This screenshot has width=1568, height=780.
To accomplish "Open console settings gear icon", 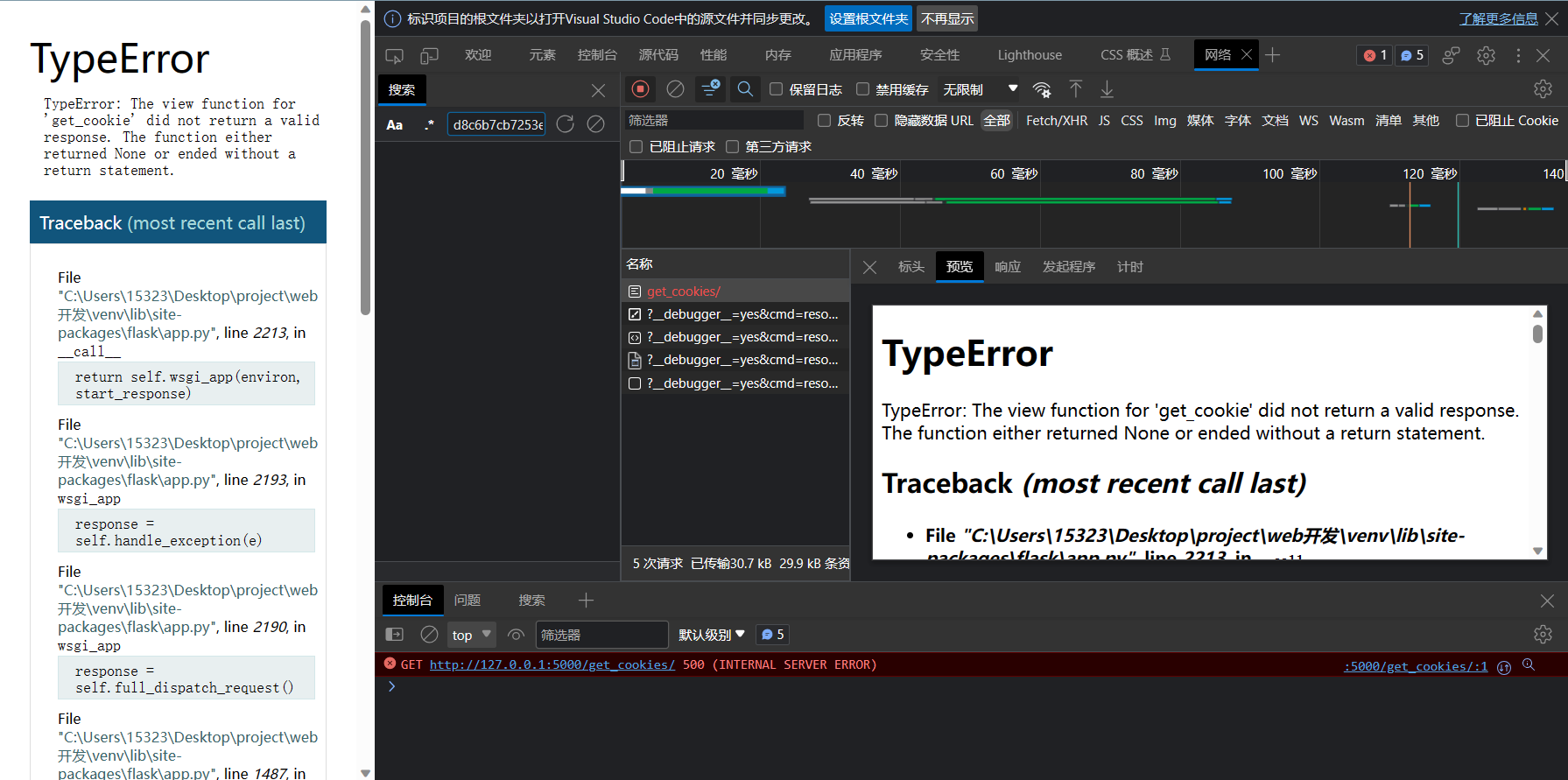I will coord(1543,635).
